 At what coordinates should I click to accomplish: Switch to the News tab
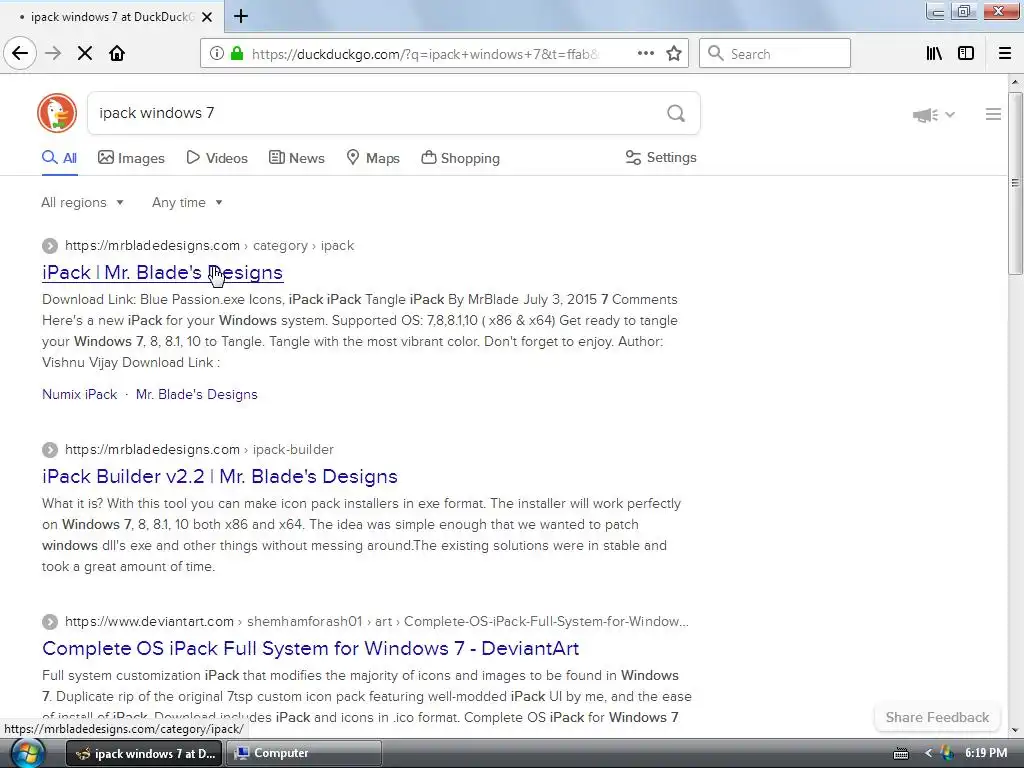click(296, 158)
